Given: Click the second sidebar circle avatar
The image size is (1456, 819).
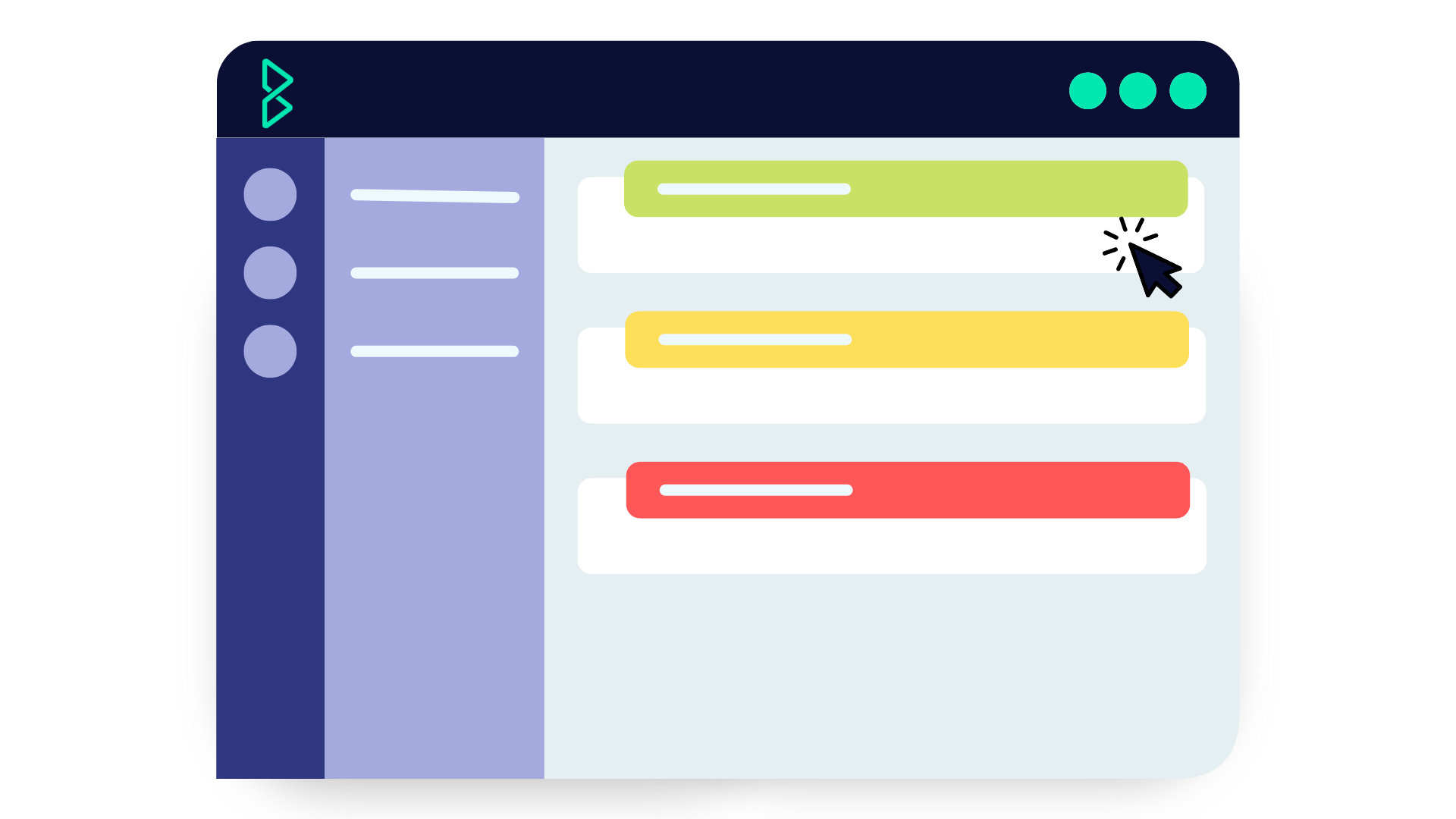Looking at the screenshot, I should click(270, 272).
